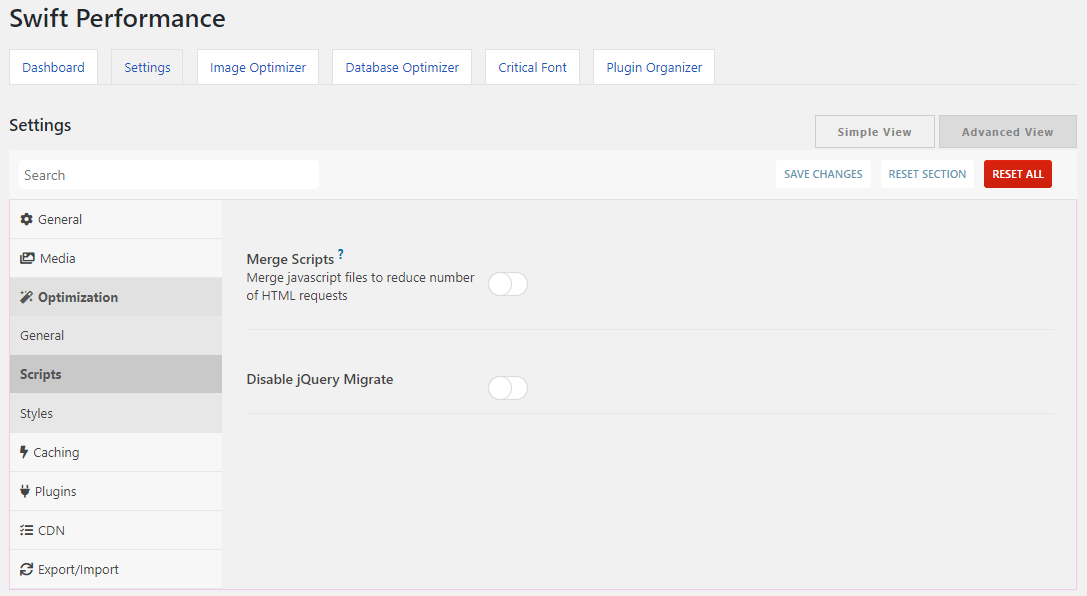The height and width of the screenshot is (596, 1087).
Task: Click the Media images icon in sidebar
Action: click(x=27, y=258)
